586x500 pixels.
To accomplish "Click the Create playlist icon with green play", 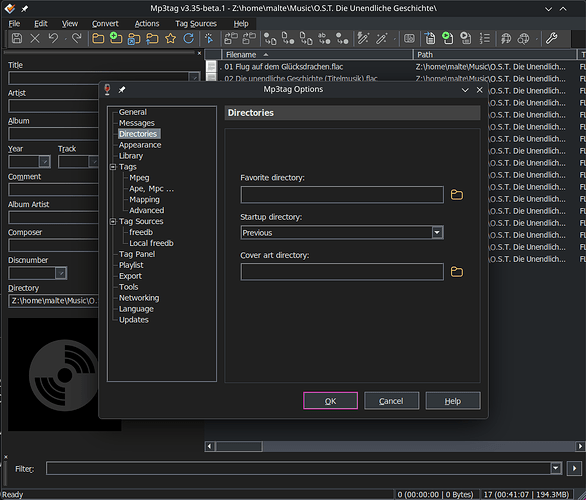I will (448, 38).
